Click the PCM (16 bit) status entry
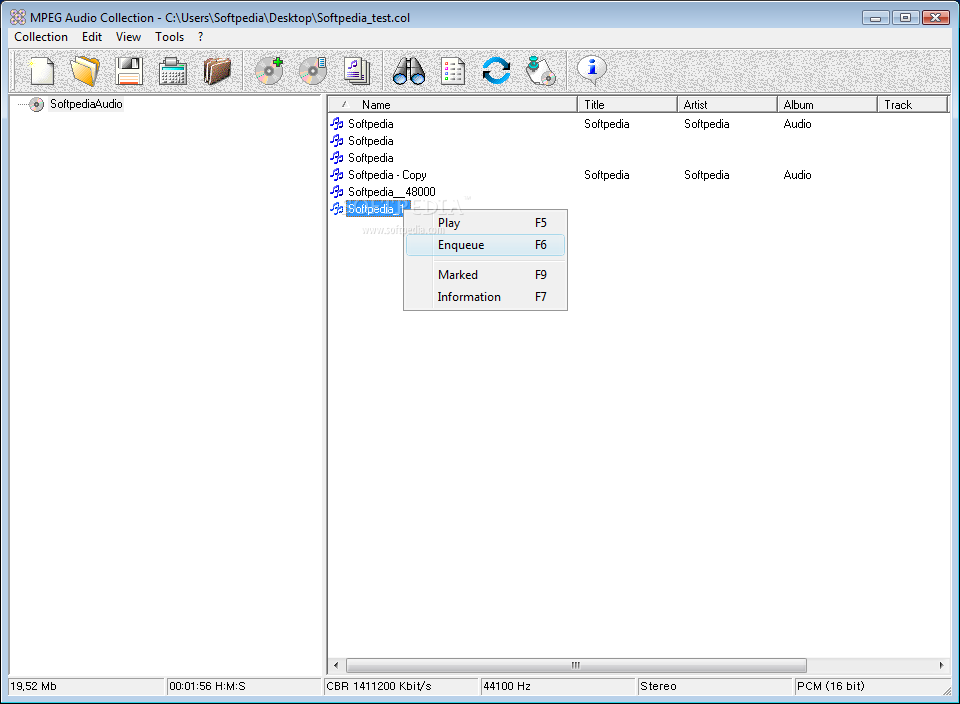This screenshot has height=704, width=960. coord(872,687)
